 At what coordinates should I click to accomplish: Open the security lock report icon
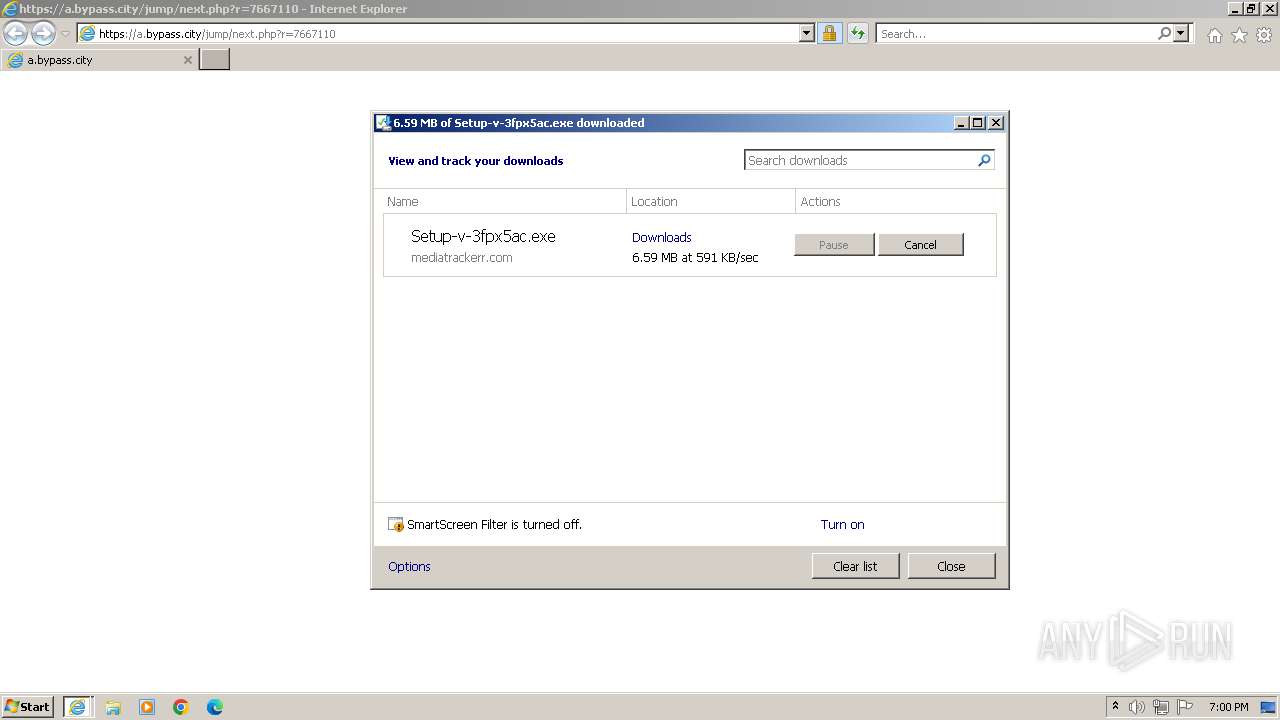click(829, 33)
